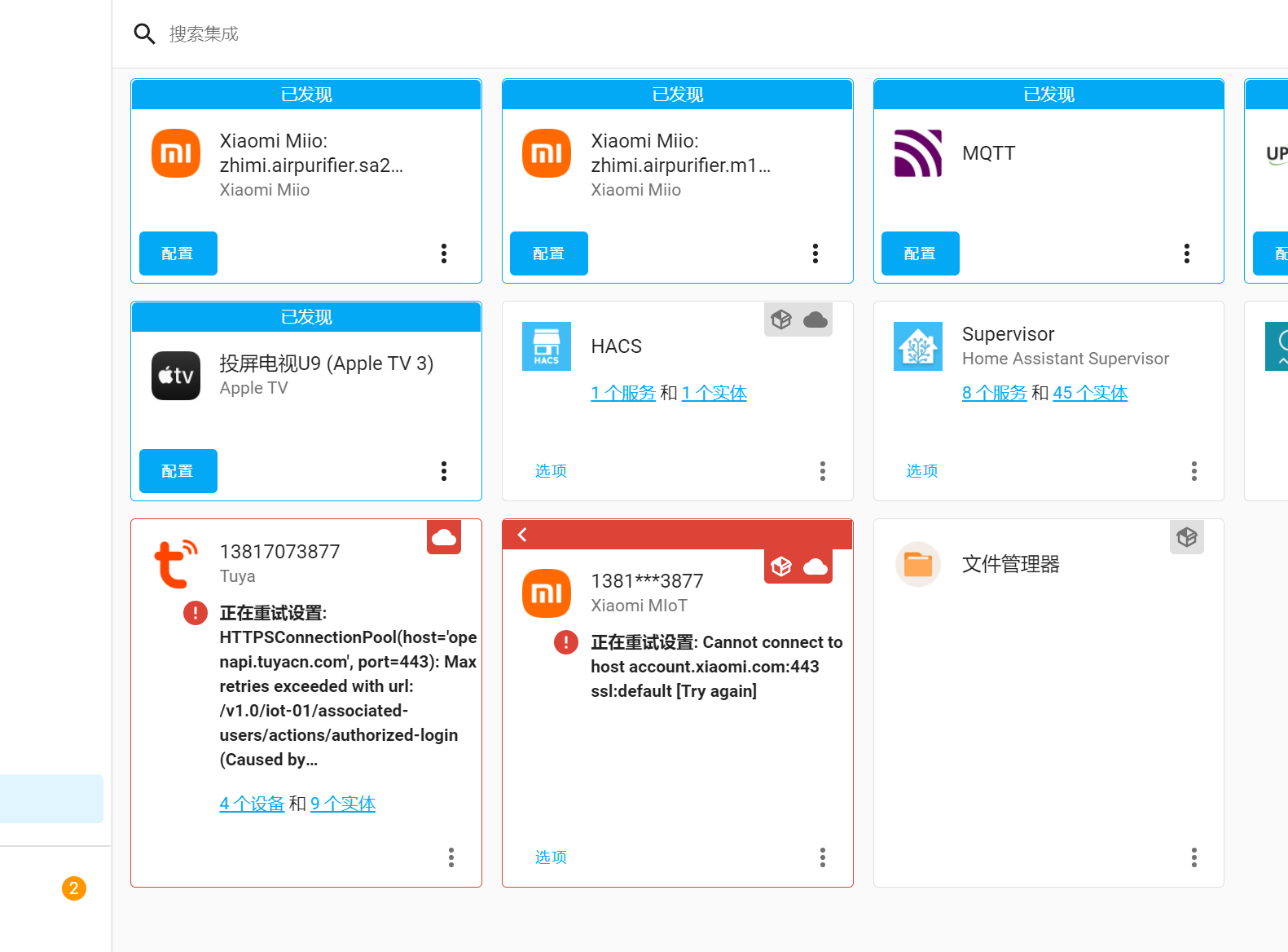Click 配置 on zhimi.airpurifier.m1 card

tap(549, 253)
